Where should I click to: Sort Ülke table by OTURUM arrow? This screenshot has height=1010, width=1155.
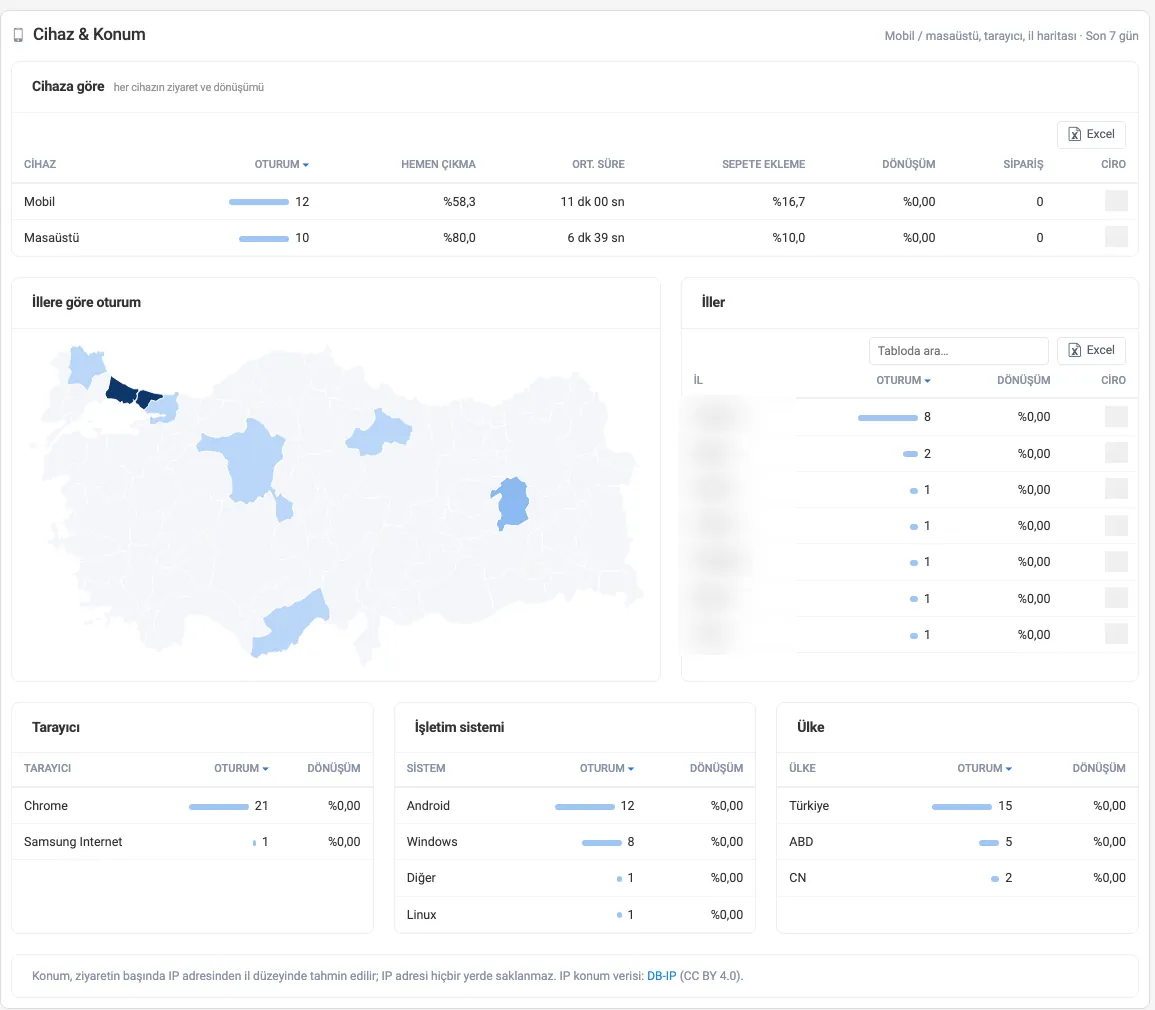coord(1008,768)
